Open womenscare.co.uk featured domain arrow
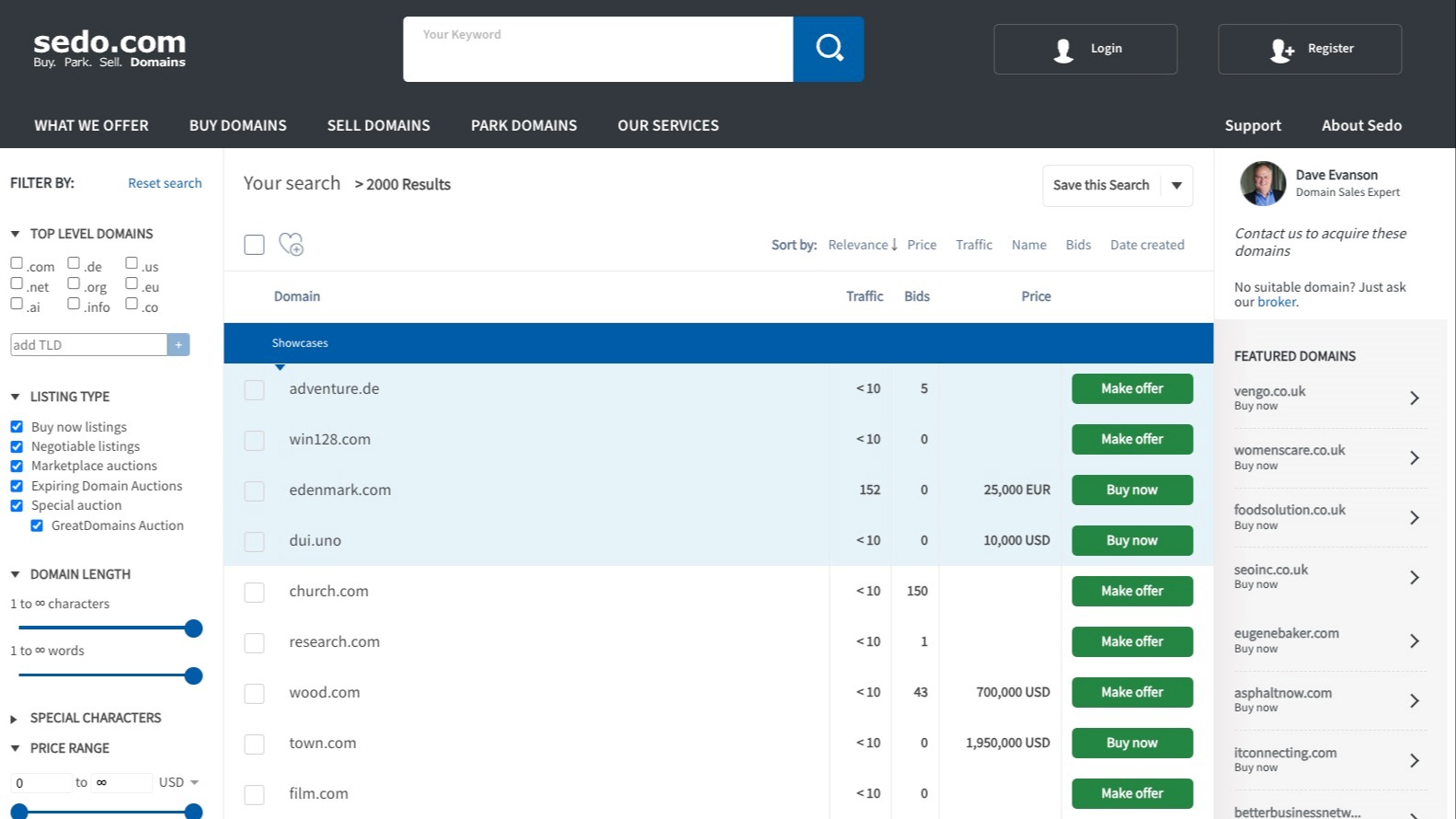This screenshot has height=819, width=1456. [1415, 457]
